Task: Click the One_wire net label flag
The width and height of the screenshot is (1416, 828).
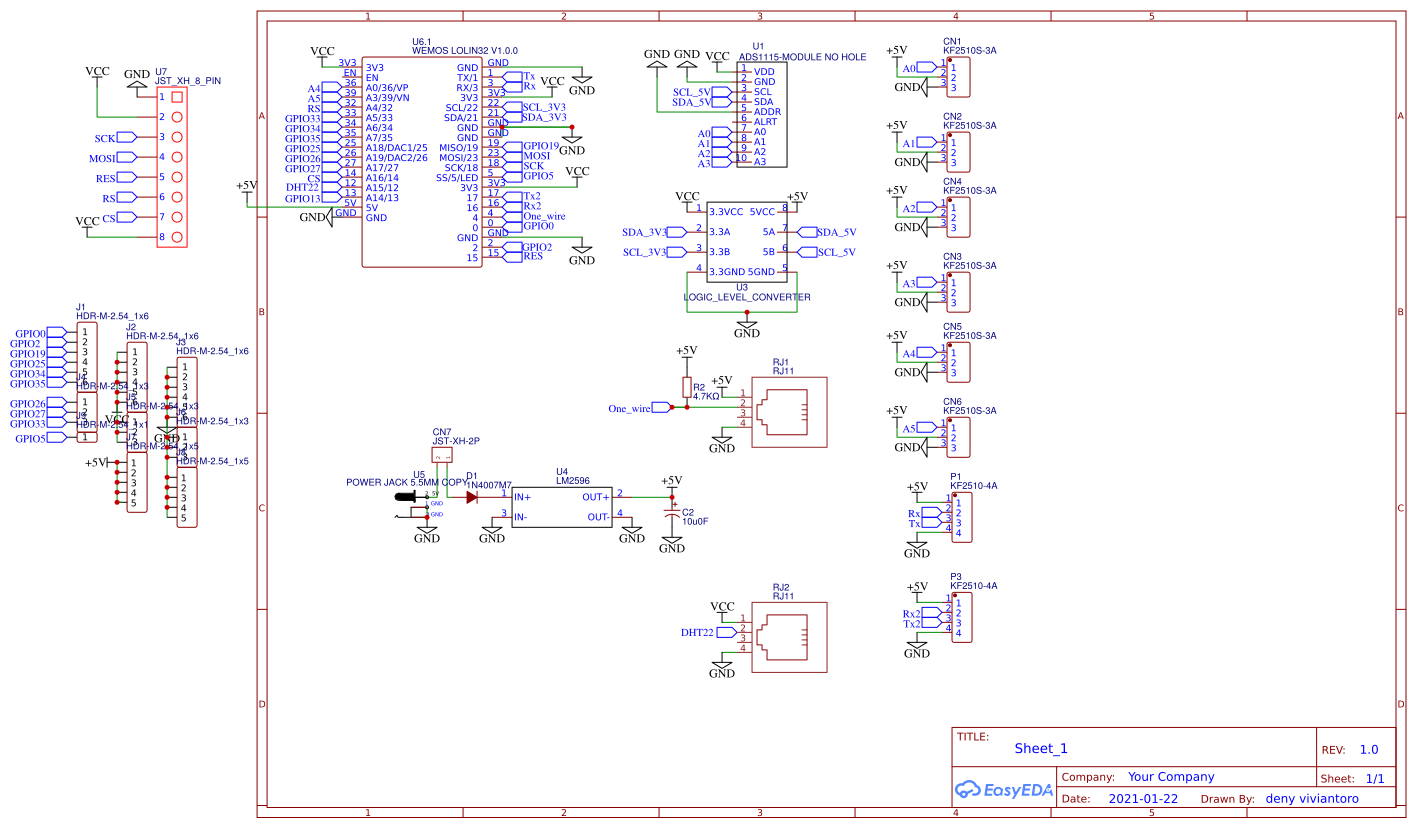Action: pos(630,408)
